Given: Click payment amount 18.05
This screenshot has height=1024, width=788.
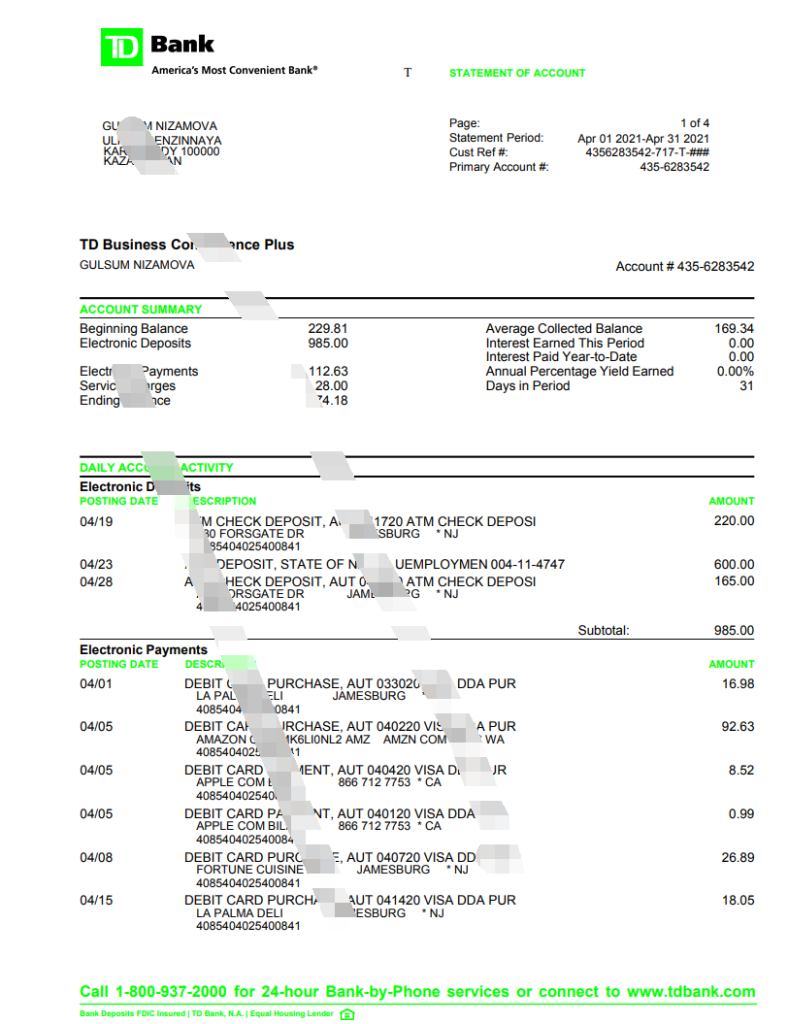Looking at the screenshot, I should (x=738, y=901).
